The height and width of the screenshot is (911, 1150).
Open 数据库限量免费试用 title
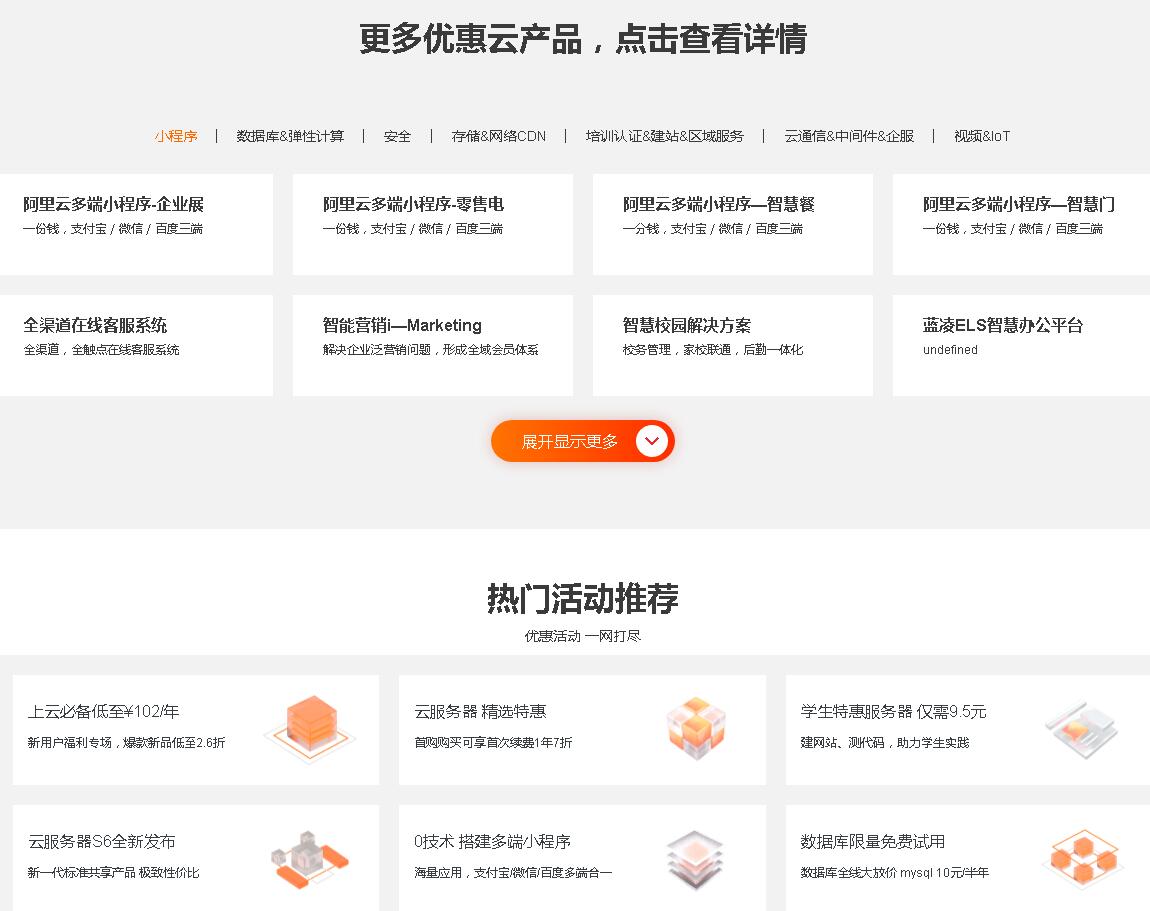tap(873, 841)
